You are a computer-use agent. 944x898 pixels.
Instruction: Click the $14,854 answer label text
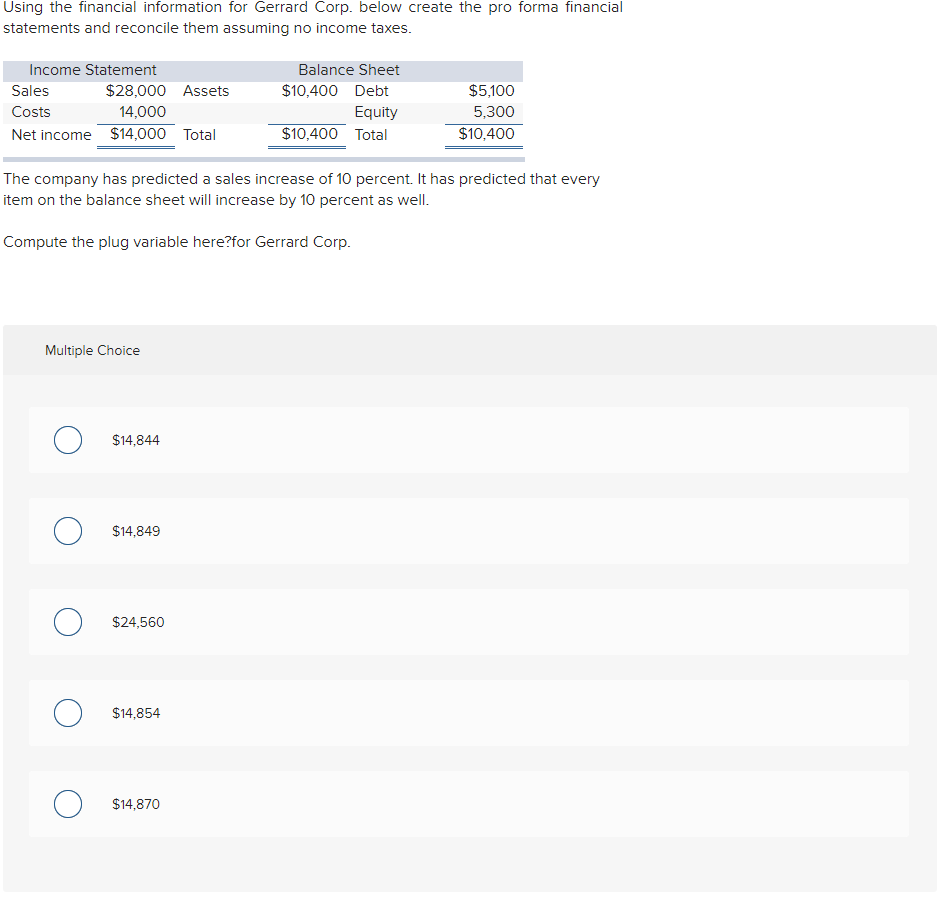136,713
